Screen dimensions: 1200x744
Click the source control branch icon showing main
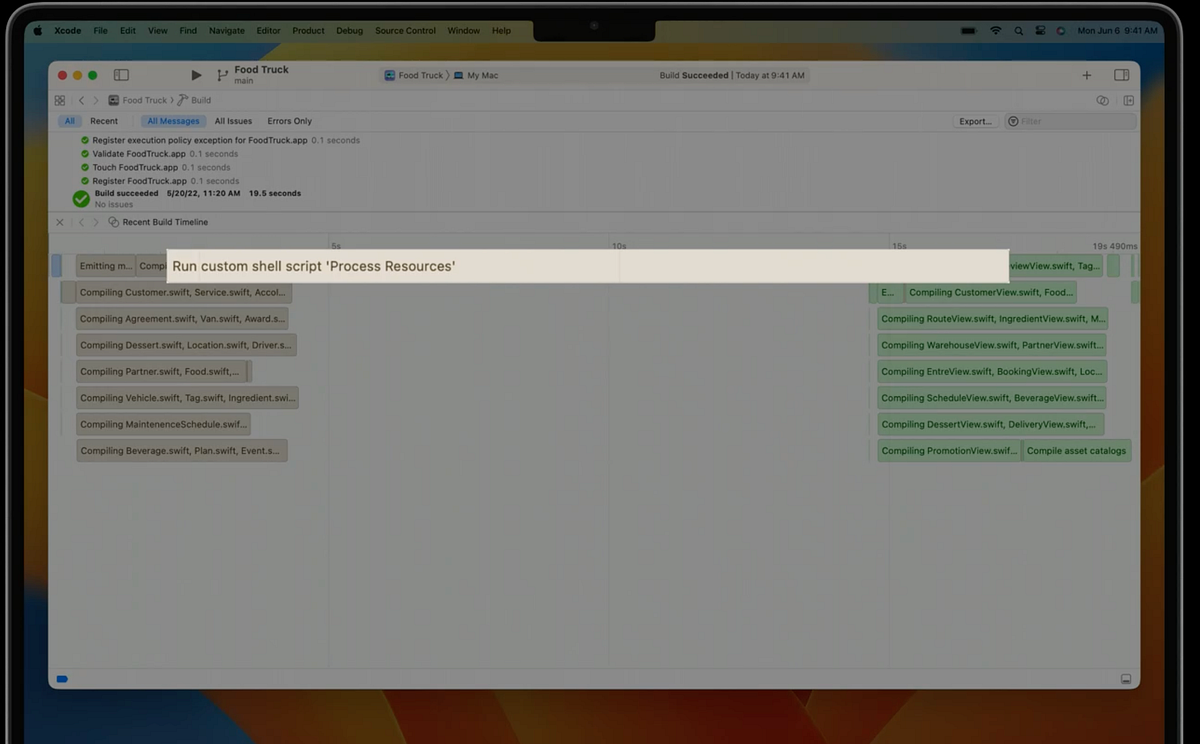(x=221, y=75)
